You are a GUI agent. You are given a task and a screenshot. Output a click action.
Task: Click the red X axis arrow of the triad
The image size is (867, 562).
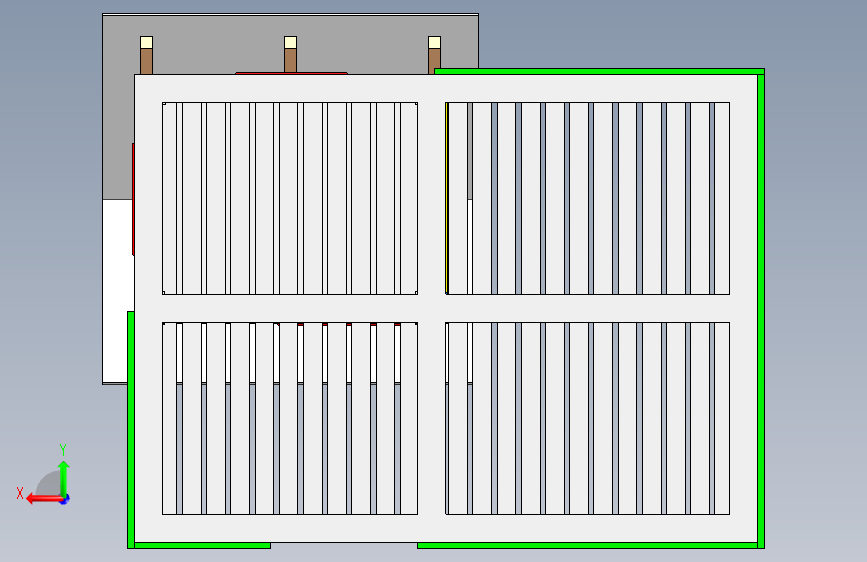(43, 499)
